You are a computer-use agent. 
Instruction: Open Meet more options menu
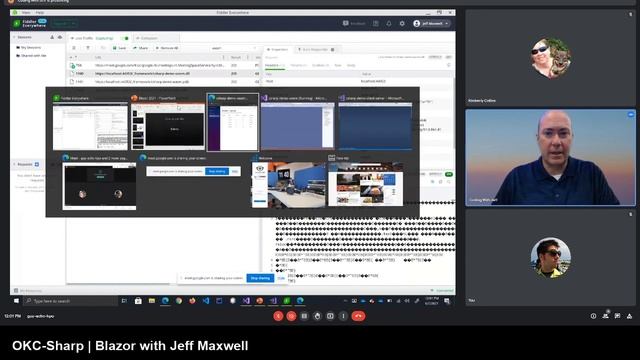tap(344, 316)
